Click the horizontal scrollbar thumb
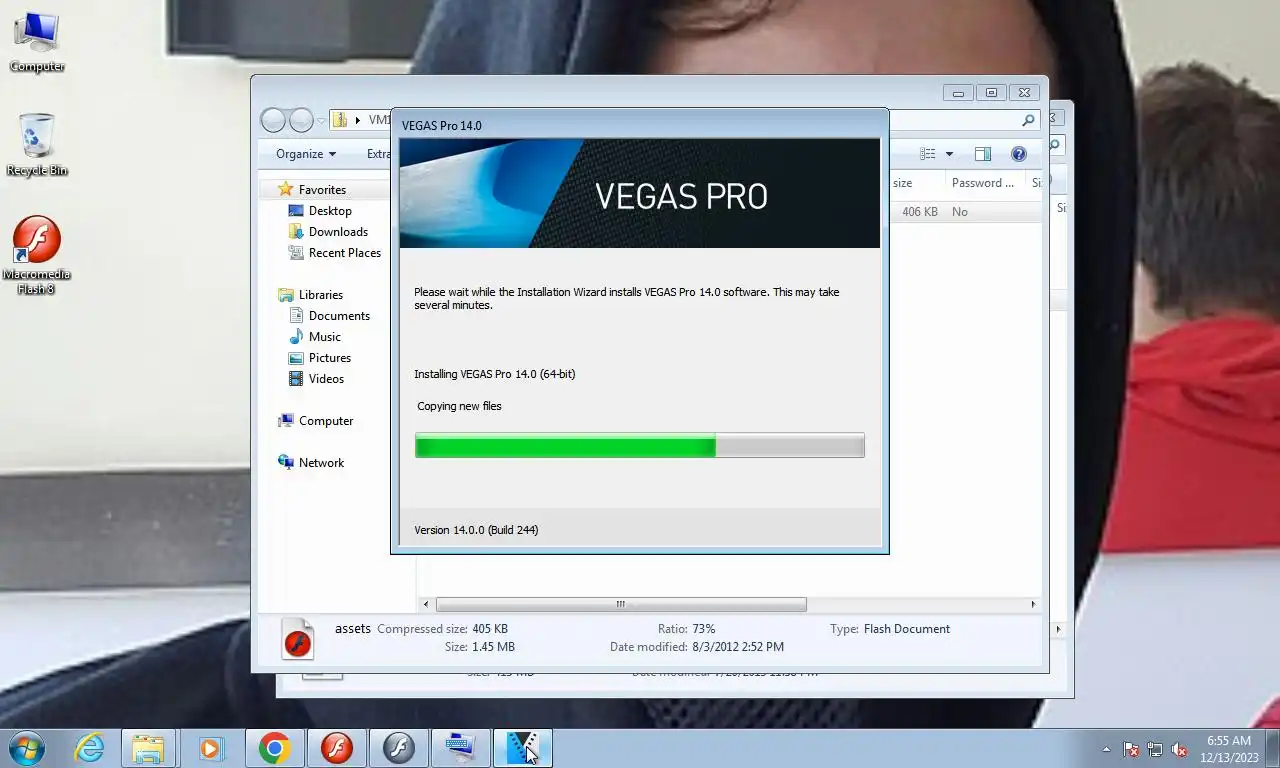Screen dimensions: 1280x768 click(621, 604)
